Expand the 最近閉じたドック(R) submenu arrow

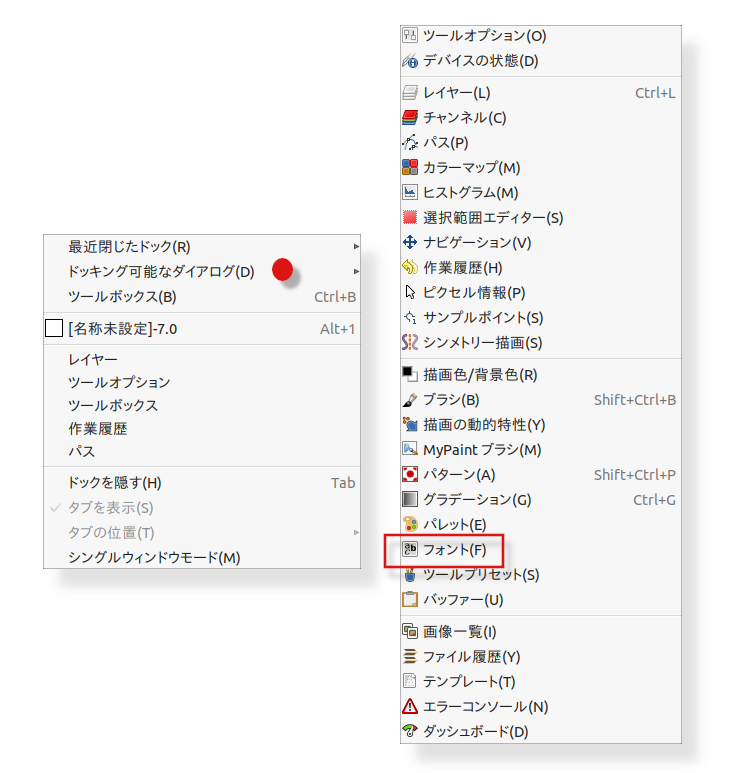tap(356, 246)
